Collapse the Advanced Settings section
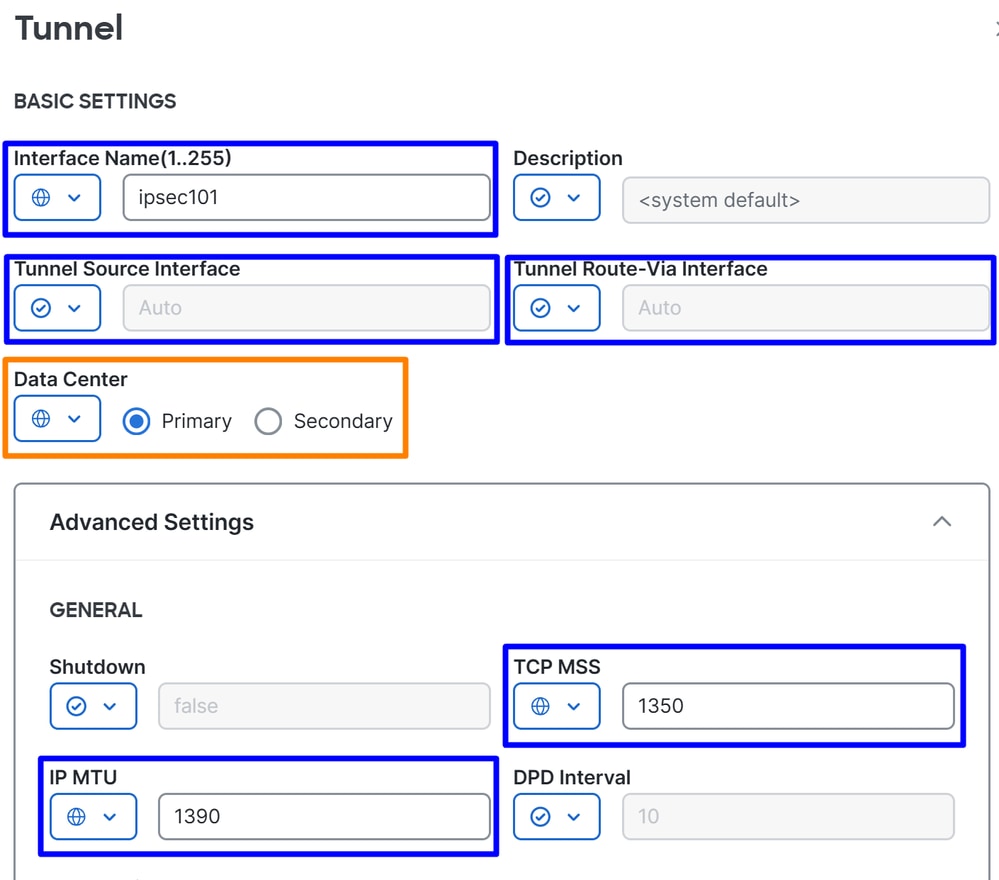Viewport: 999px width, 880px height. point(941,522)
